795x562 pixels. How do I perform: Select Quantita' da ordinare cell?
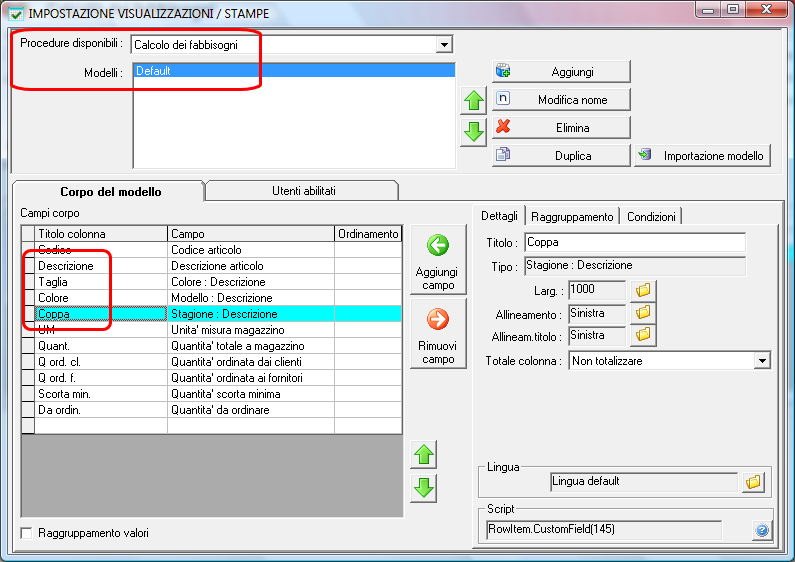pos(250,410)
